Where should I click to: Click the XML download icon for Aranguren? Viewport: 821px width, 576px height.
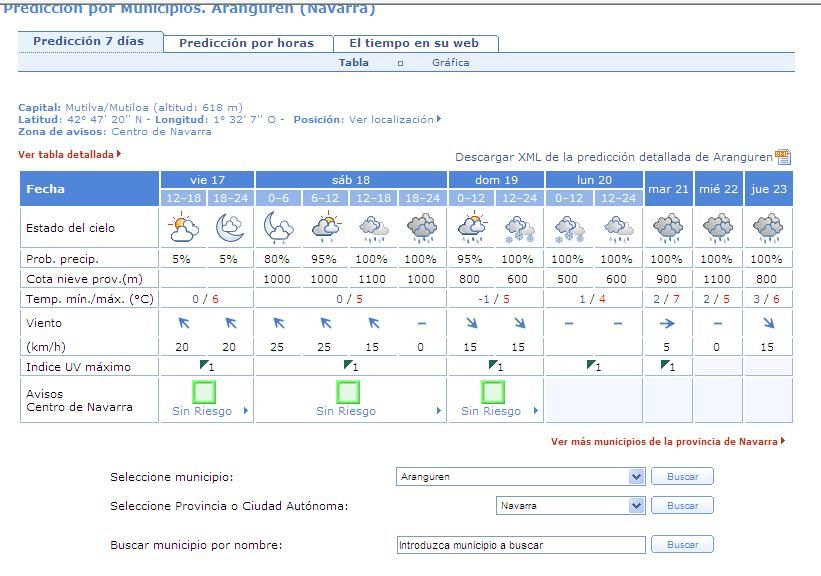[783, 157]
